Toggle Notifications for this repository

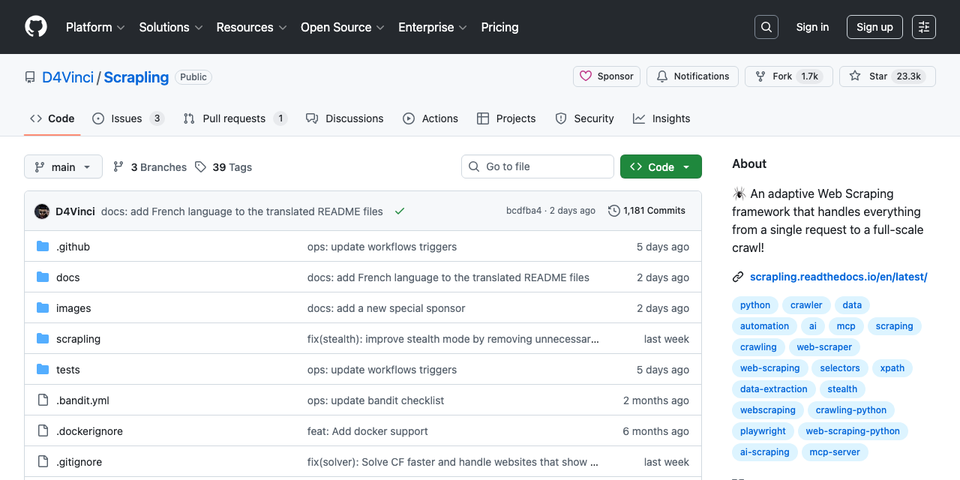693,76
